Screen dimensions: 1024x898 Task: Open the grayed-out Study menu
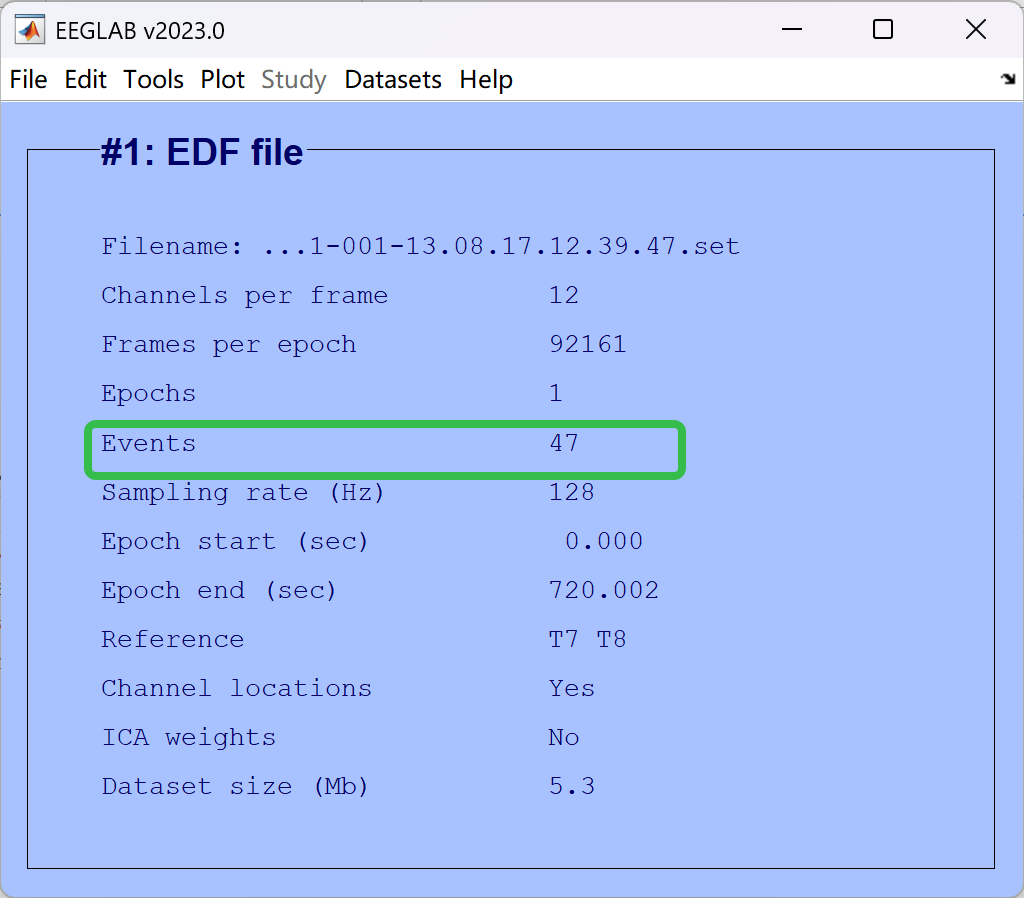pyautogui.click(x=294, y=80)
